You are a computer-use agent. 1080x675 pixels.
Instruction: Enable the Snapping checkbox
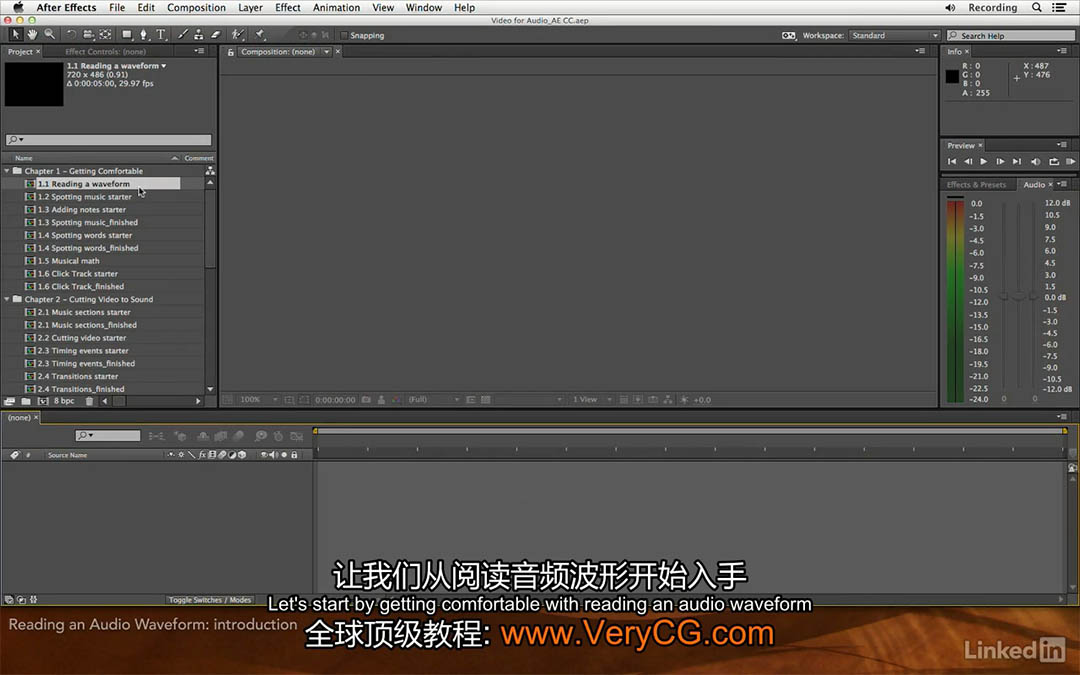(x=344, y=35)
